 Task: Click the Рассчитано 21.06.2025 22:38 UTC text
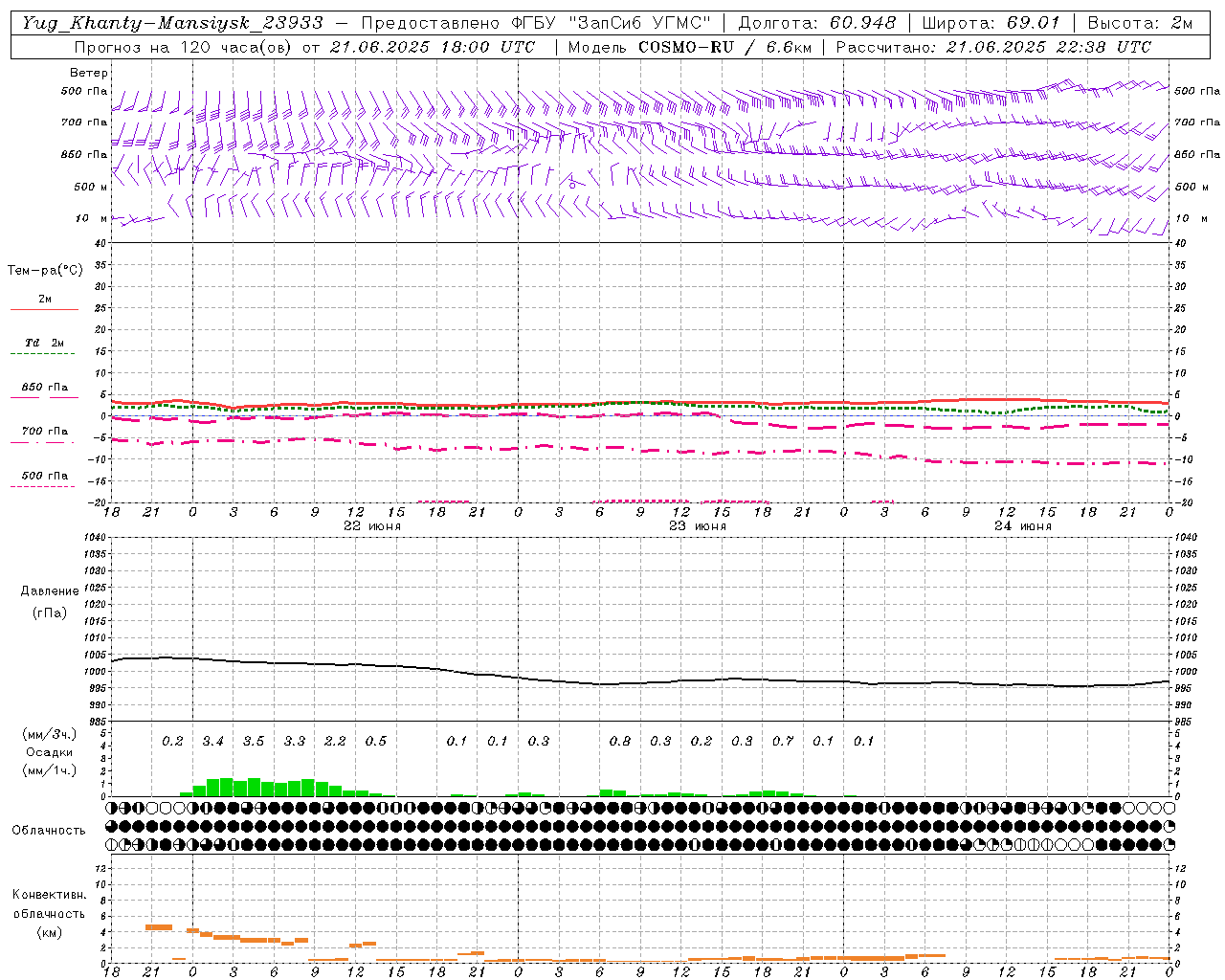(x=993, y=47)
